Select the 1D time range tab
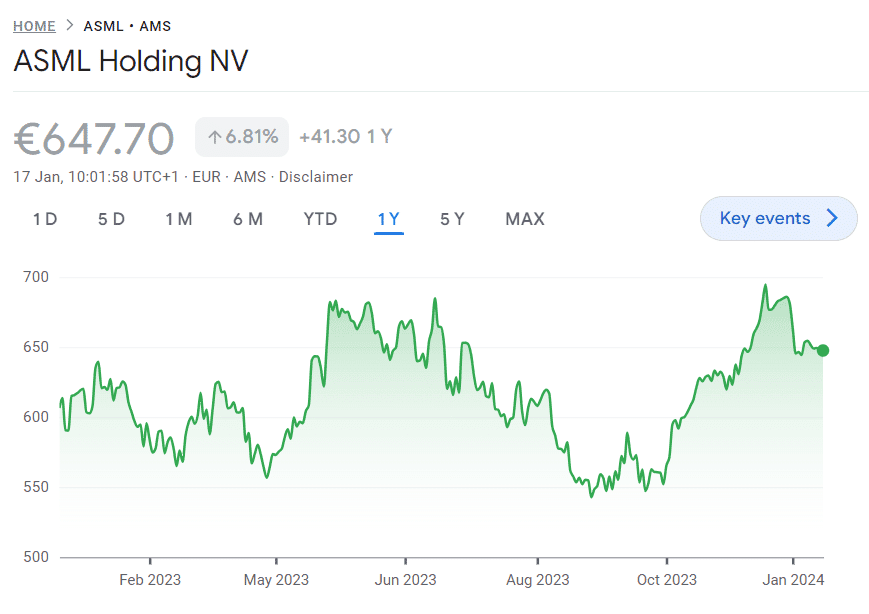 (x=45, y=219)
